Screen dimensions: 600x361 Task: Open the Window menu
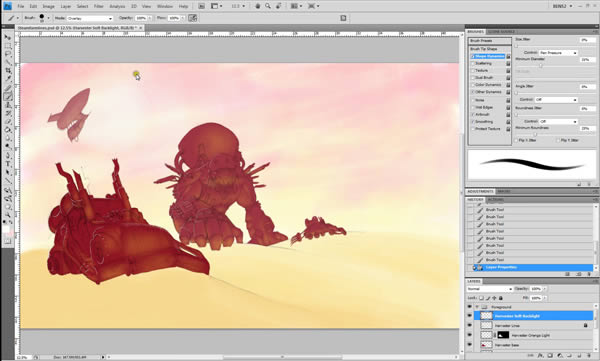pos(165,6)
